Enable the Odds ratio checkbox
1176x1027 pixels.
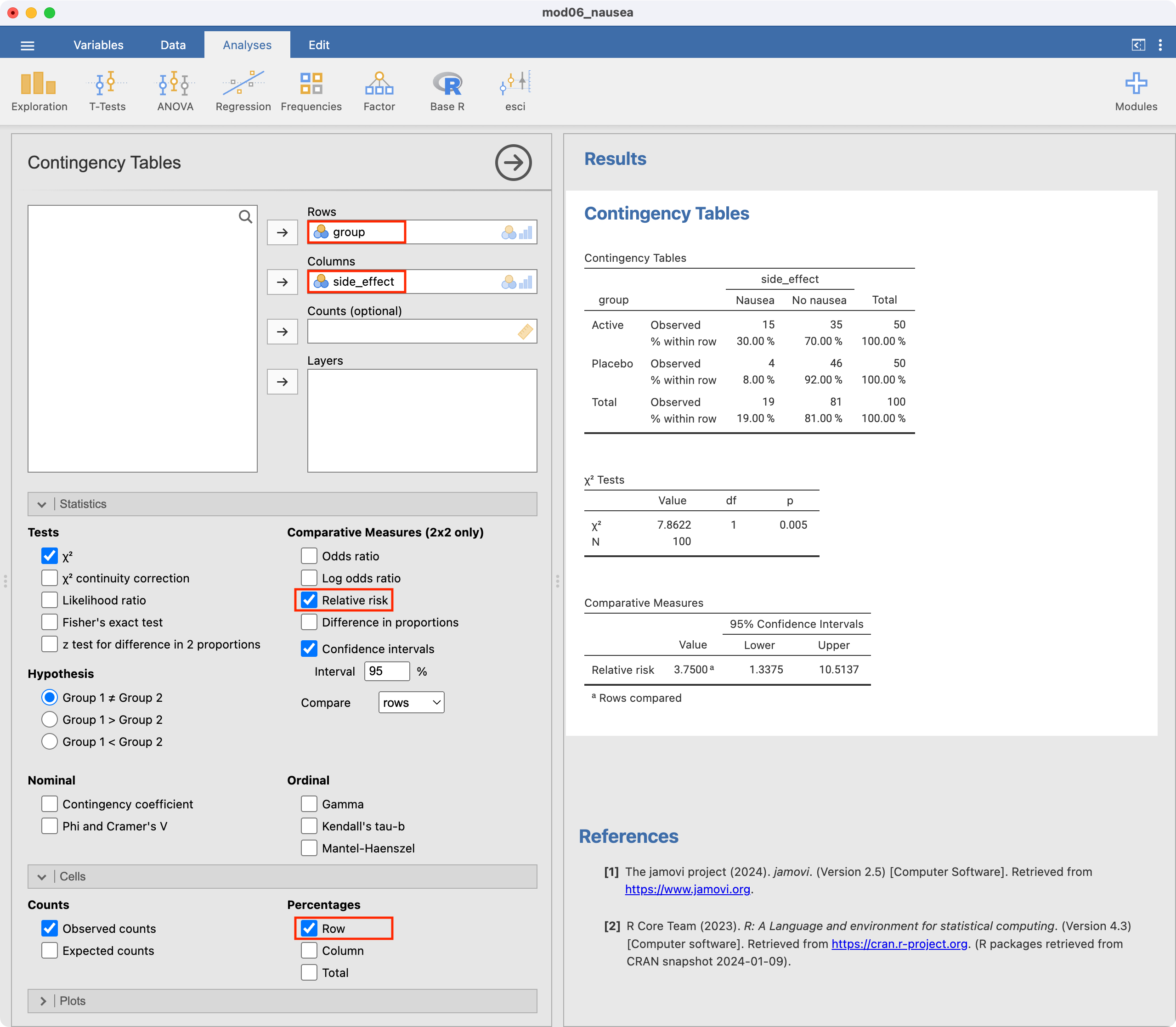tap(309, 556)
